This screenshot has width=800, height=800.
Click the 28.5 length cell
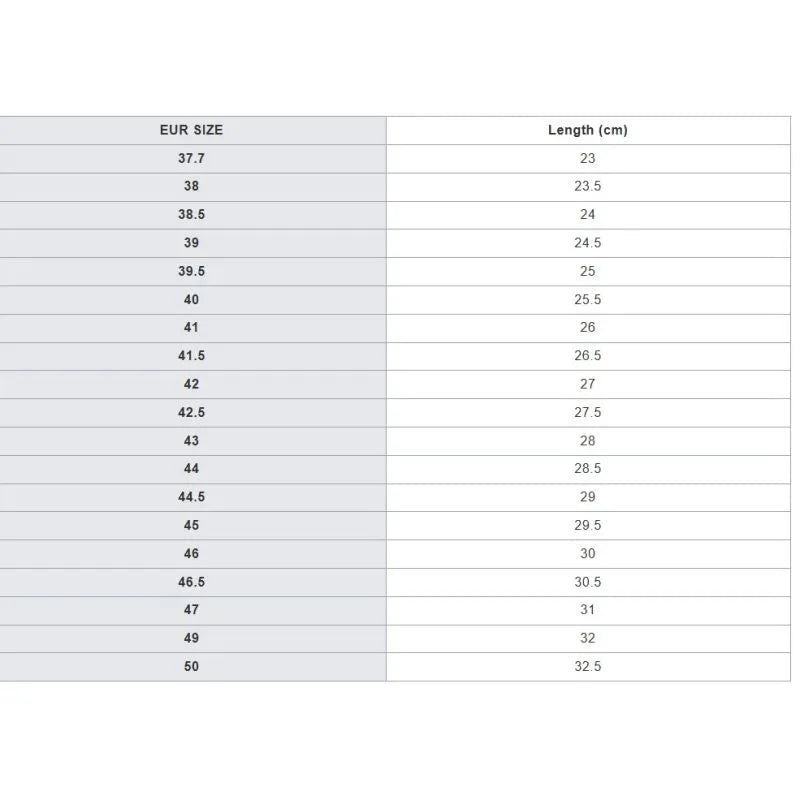(588, 469)
